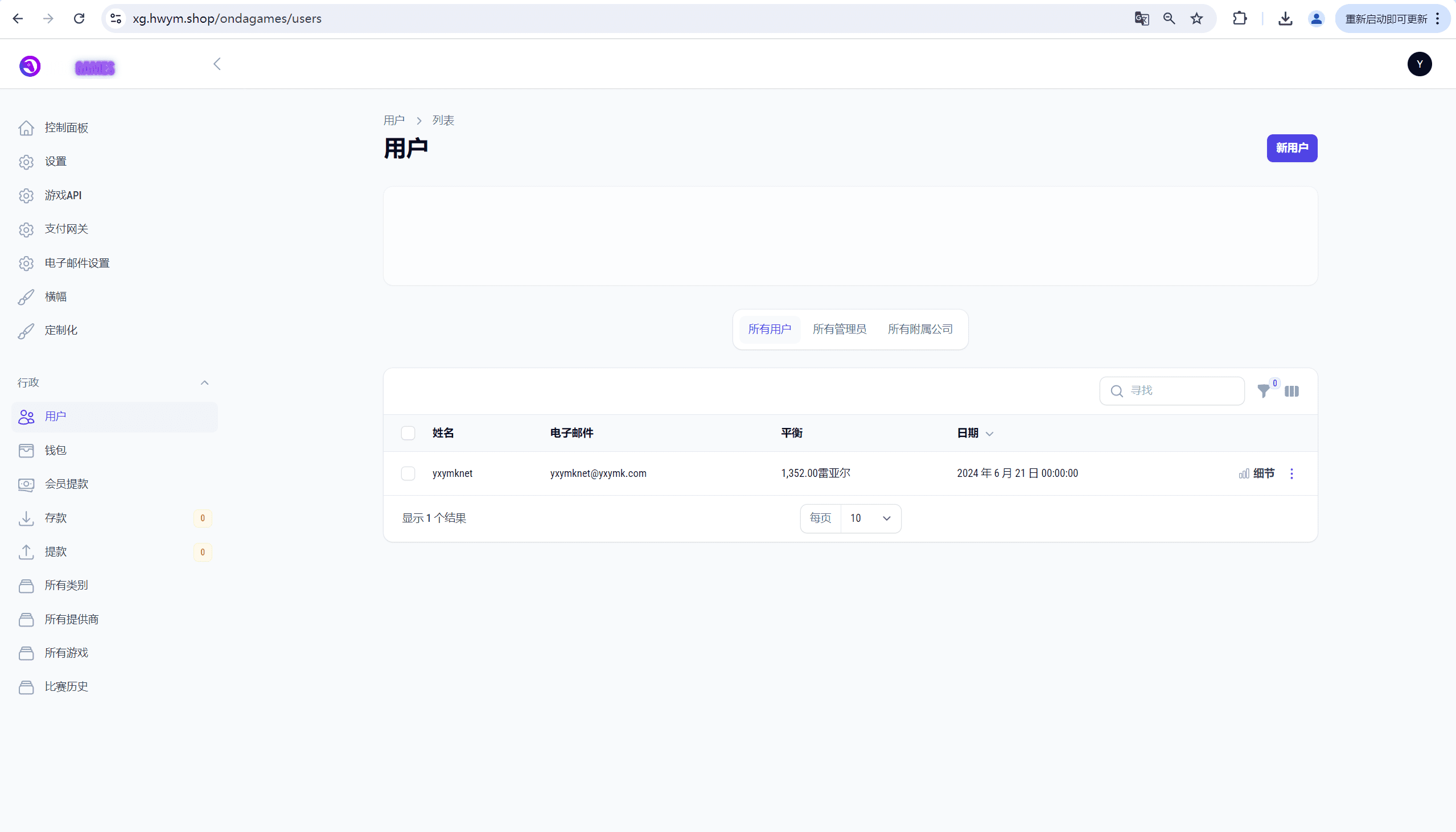Screen dimensions: 1456x832
Task: Click the 新用户 button
Action: tap(1292, 148)
